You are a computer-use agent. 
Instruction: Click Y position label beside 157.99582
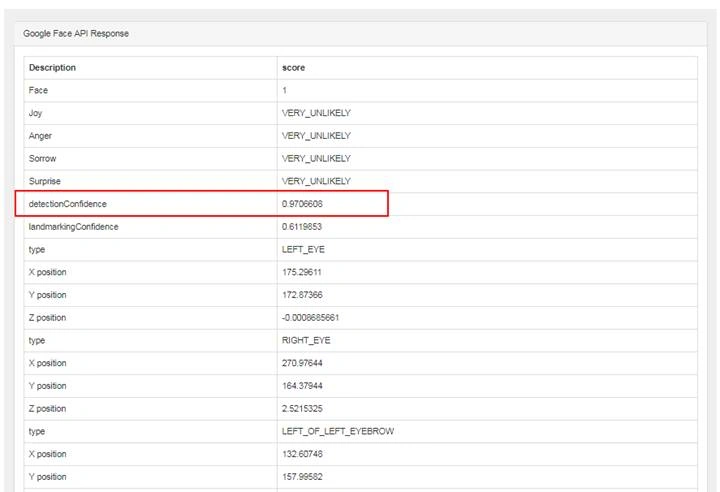(47, 477)
